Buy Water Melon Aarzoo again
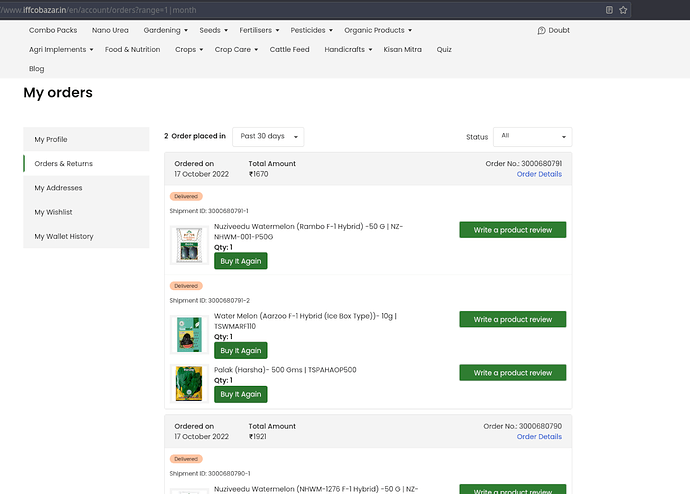Image resolution: width=690 pixels, height=494 pixels. point(241,351)
